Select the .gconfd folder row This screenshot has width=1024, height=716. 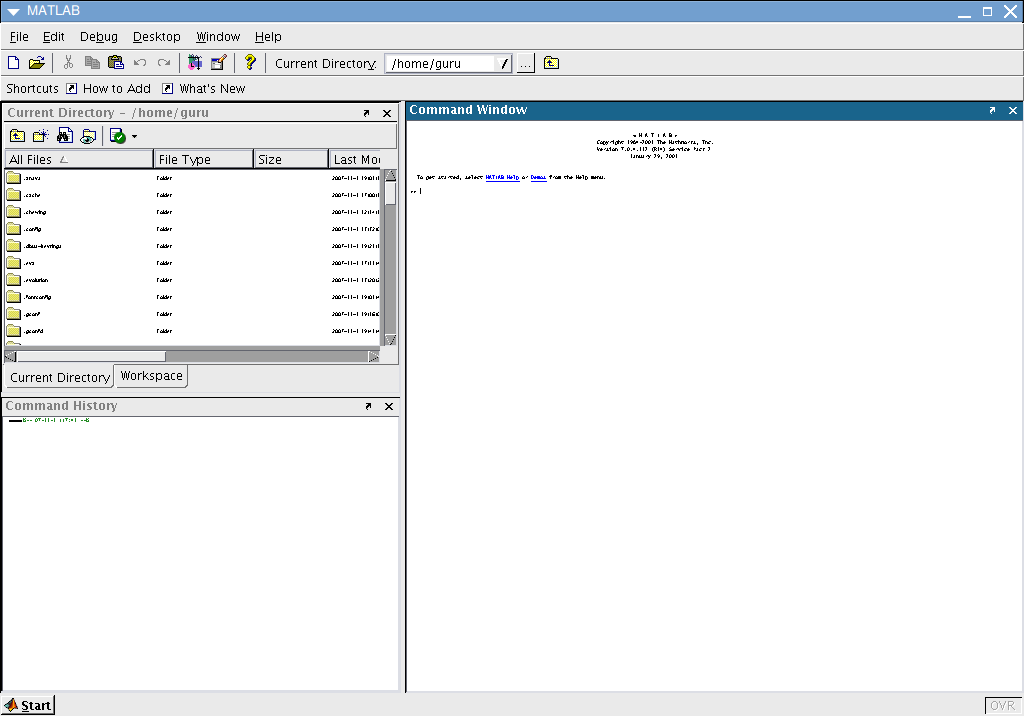click(x=192, y=331)
